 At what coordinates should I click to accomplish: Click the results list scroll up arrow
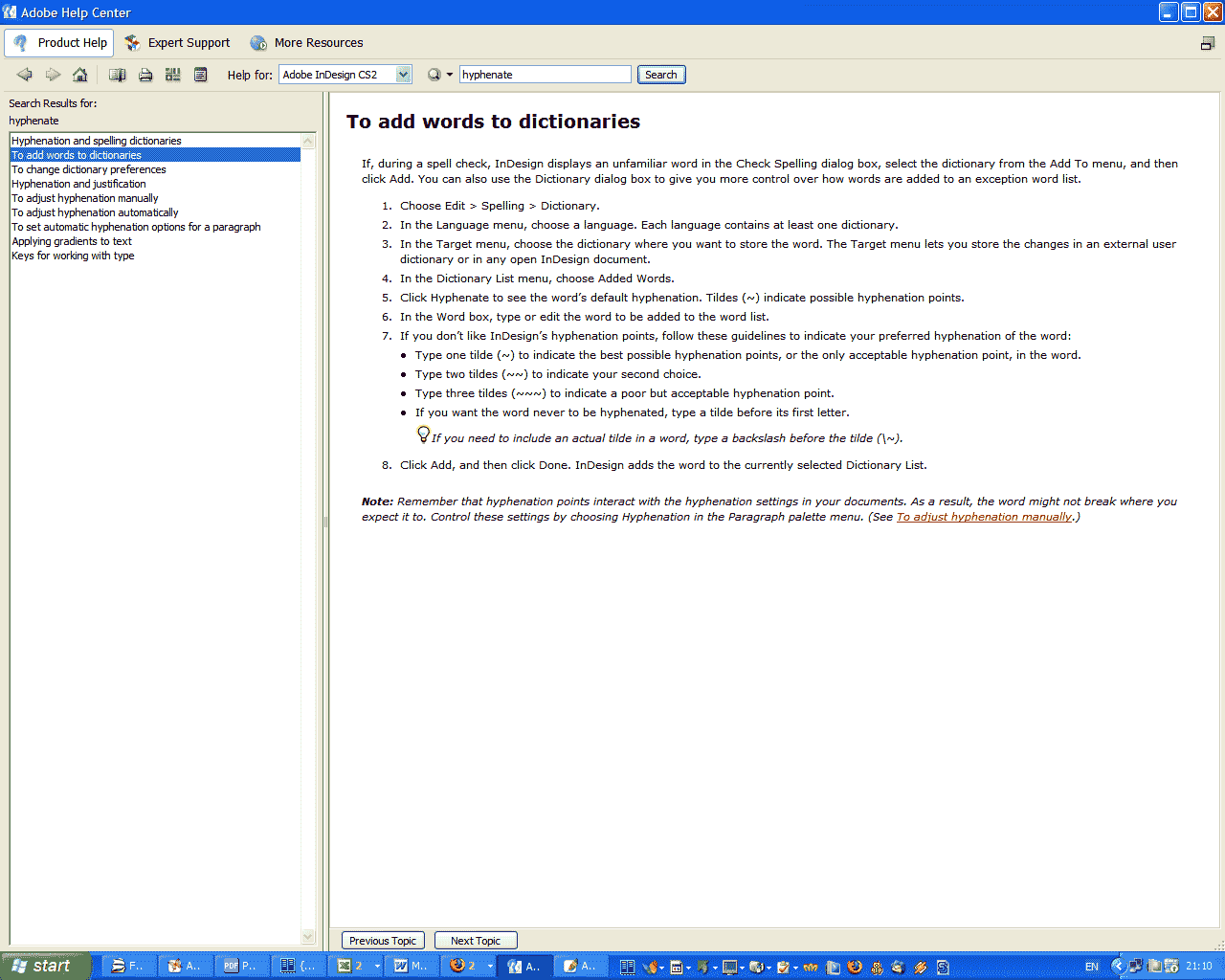308,140
